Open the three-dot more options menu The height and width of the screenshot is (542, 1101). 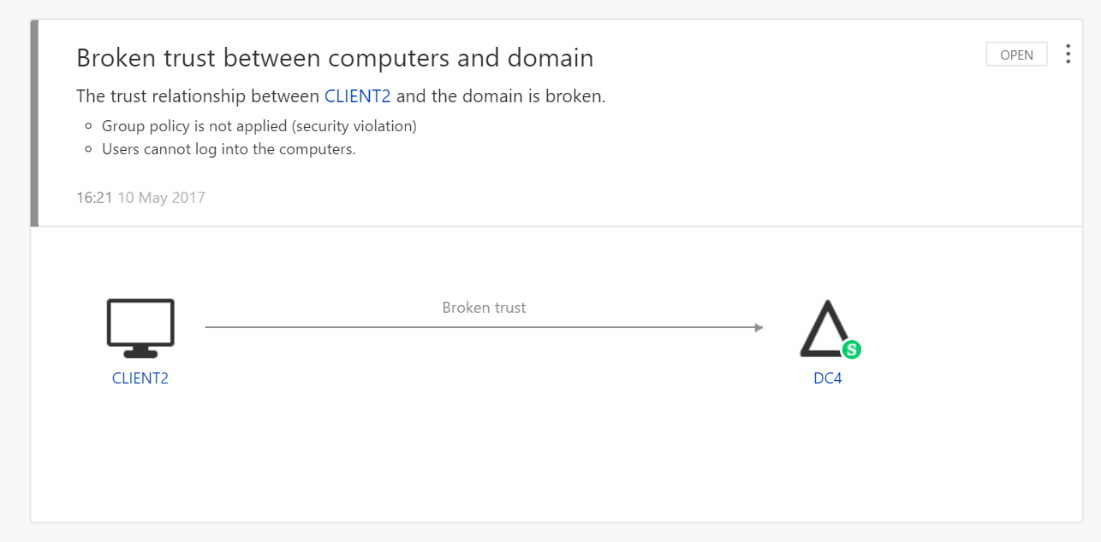pyautogui.click(x=1068, y=54)
